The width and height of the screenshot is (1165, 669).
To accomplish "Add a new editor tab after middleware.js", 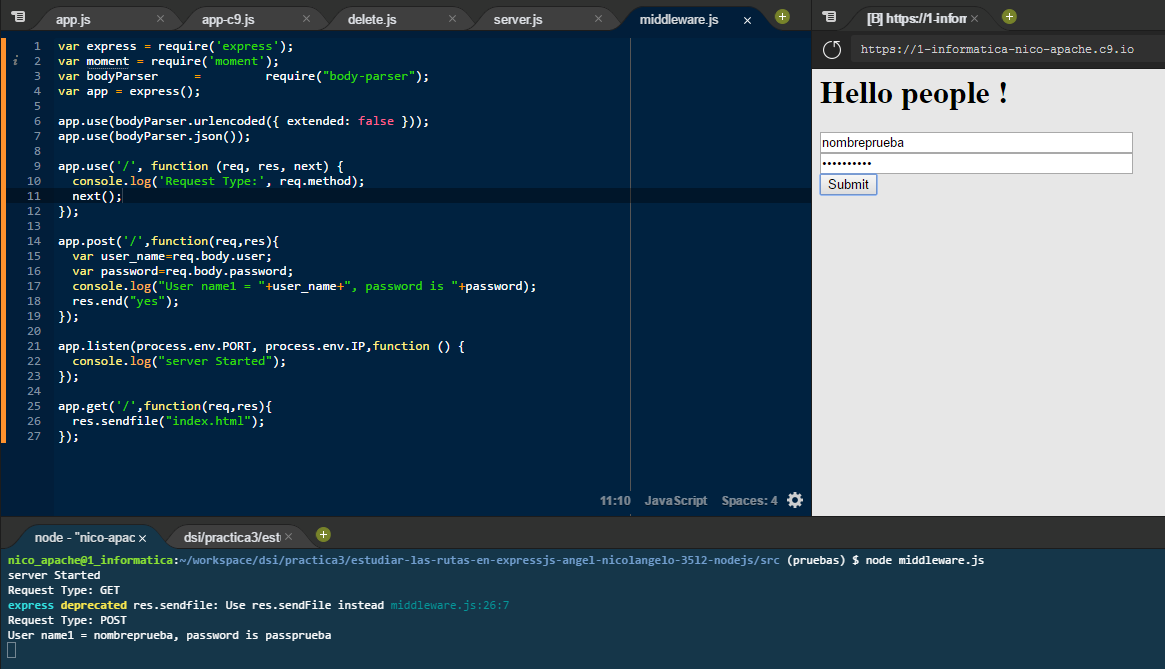I will 782,16.
